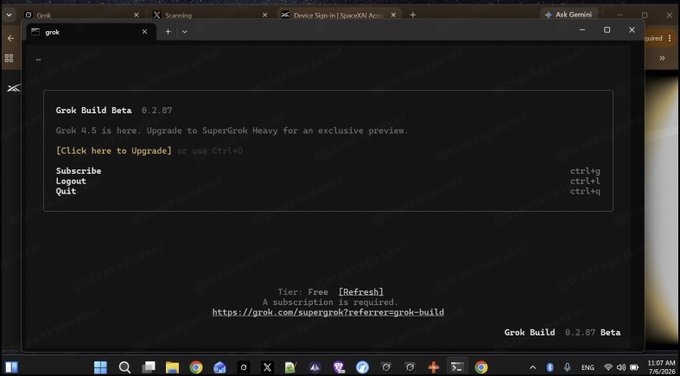Open Chrome three-dot menu
The image size is (680, 376).
click(x=670, y=38)
